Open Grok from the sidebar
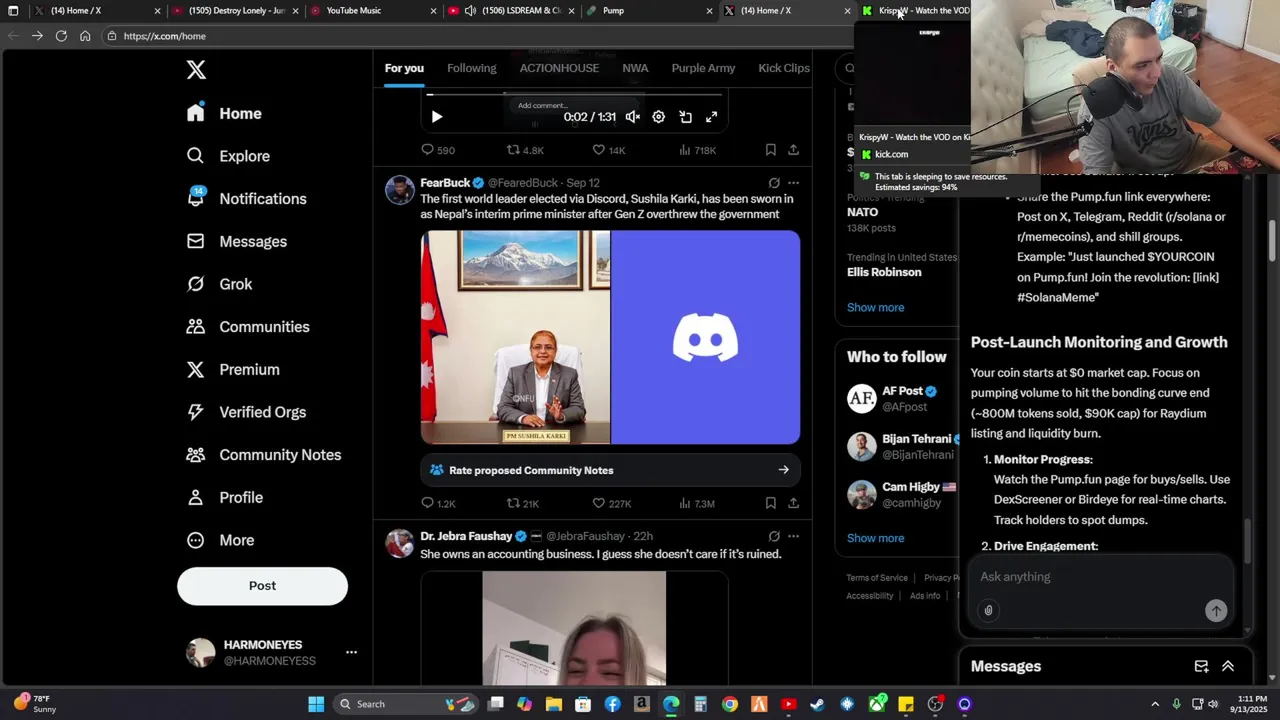The image size is (1280, 720). (x=220, y=284)
